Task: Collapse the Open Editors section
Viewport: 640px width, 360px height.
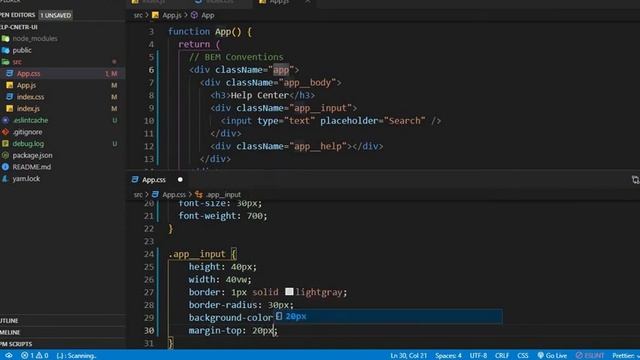Action: pyautogui.click(x=18, y=15)
